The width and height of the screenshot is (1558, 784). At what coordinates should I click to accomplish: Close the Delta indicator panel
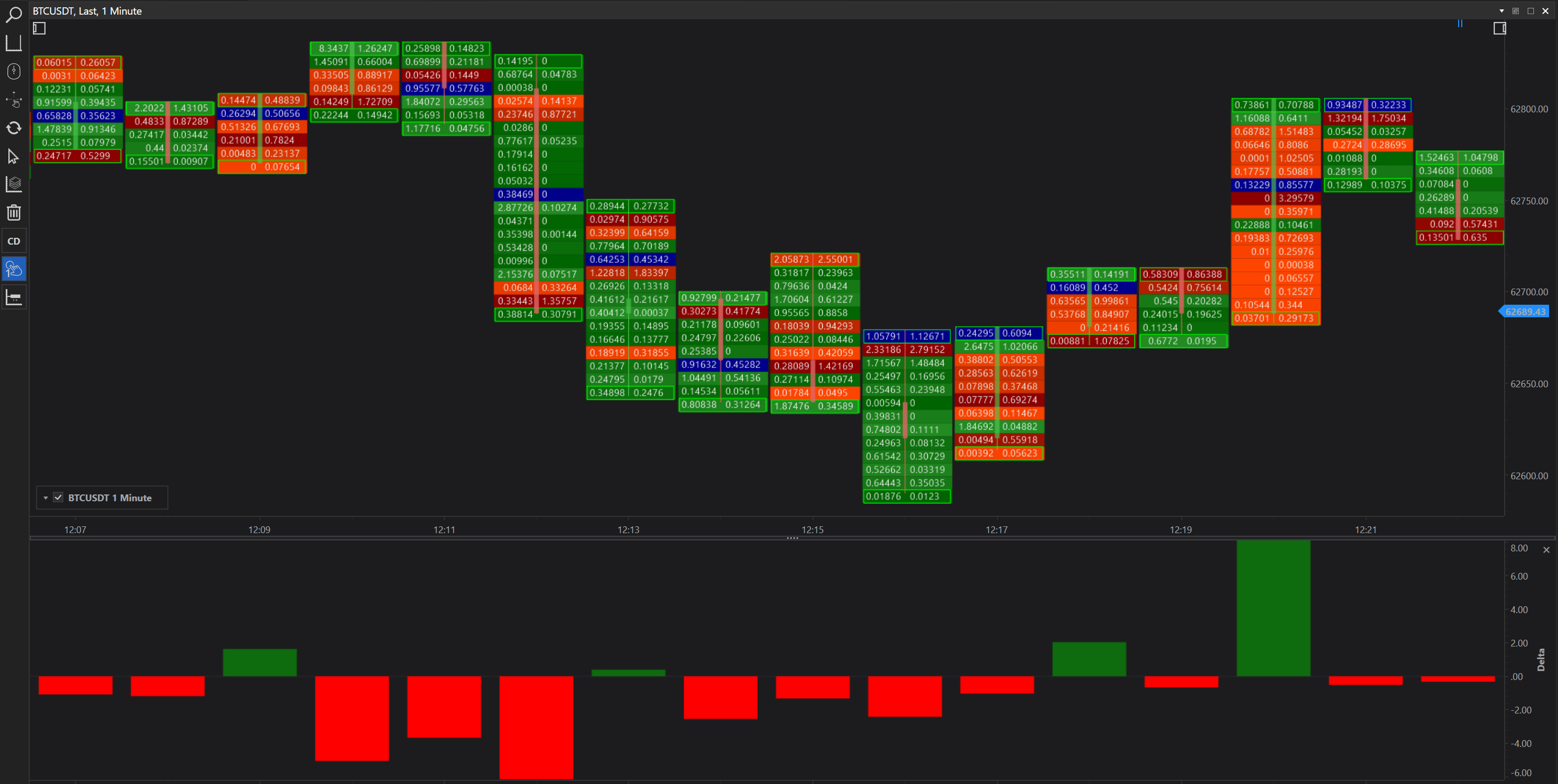click(1546, 549)
